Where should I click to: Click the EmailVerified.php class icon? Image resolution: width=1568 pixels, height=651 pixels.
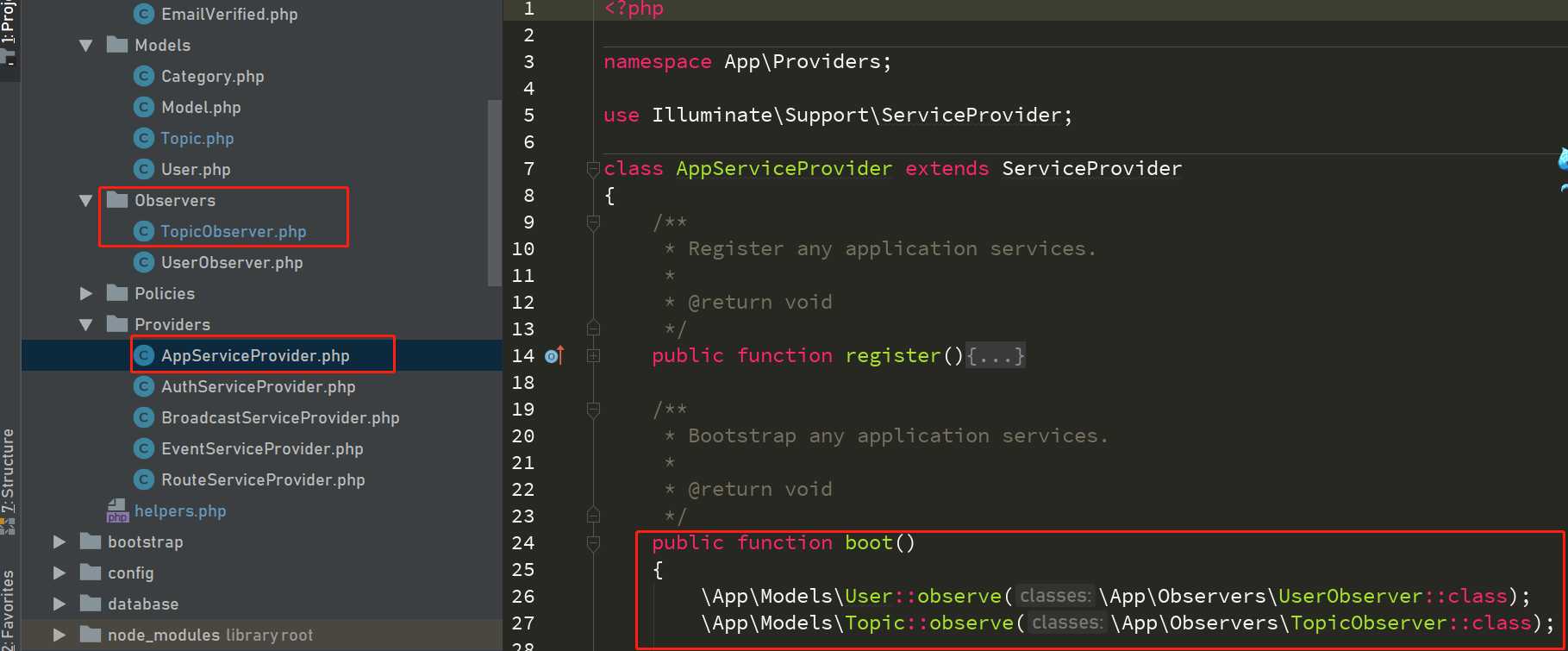click(x=144, y=14)
